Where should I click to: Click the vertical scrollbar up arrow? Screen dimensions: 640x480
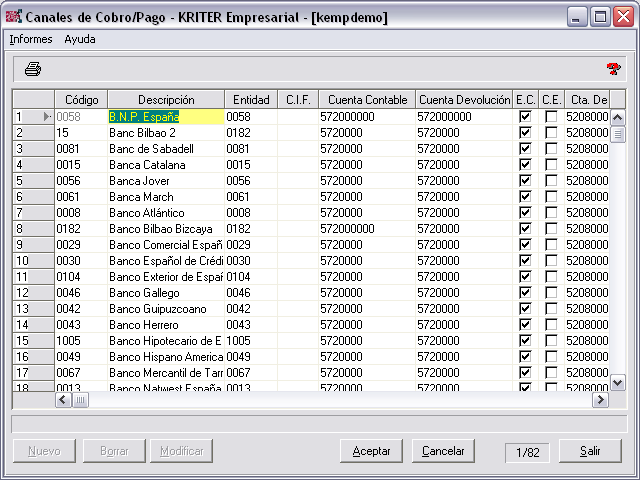pyautogui.click(x=618, y=118)
